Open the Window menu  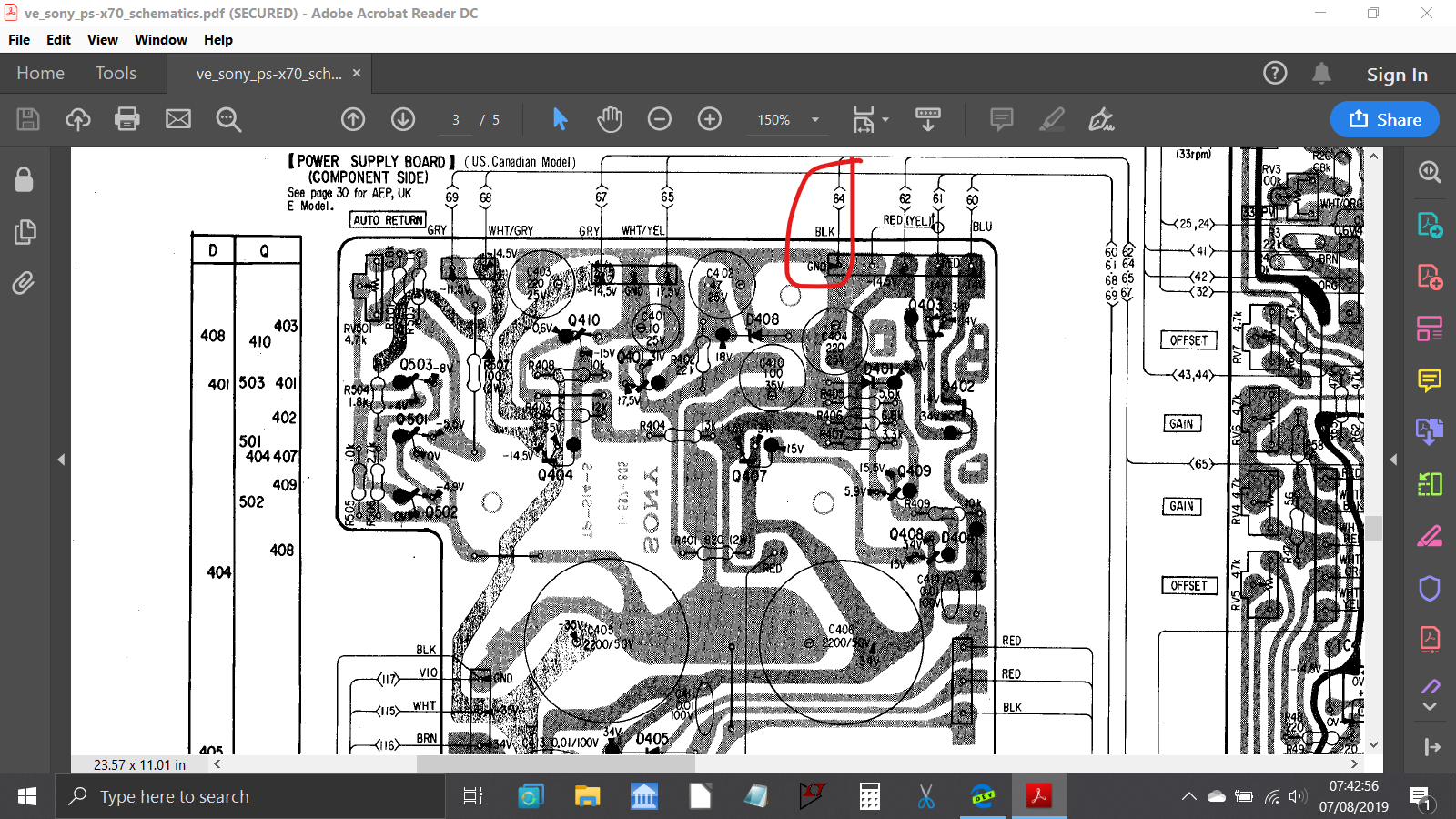click(161, 40)
